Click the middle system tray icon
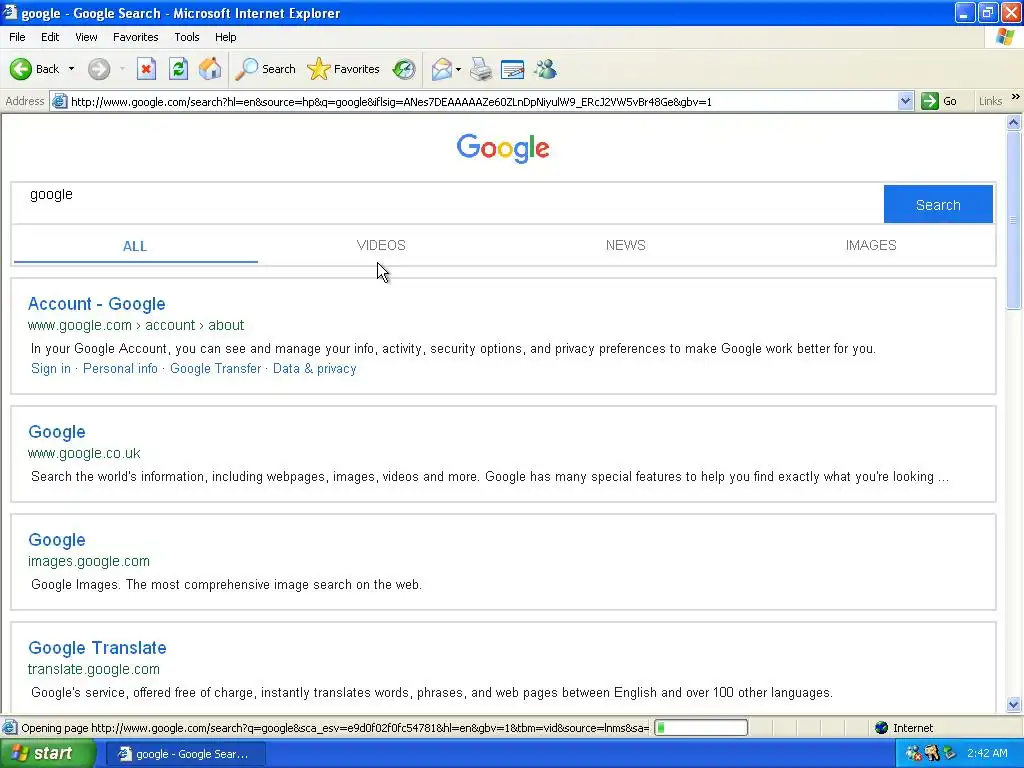1024x768 pixels. click(932, 754)
